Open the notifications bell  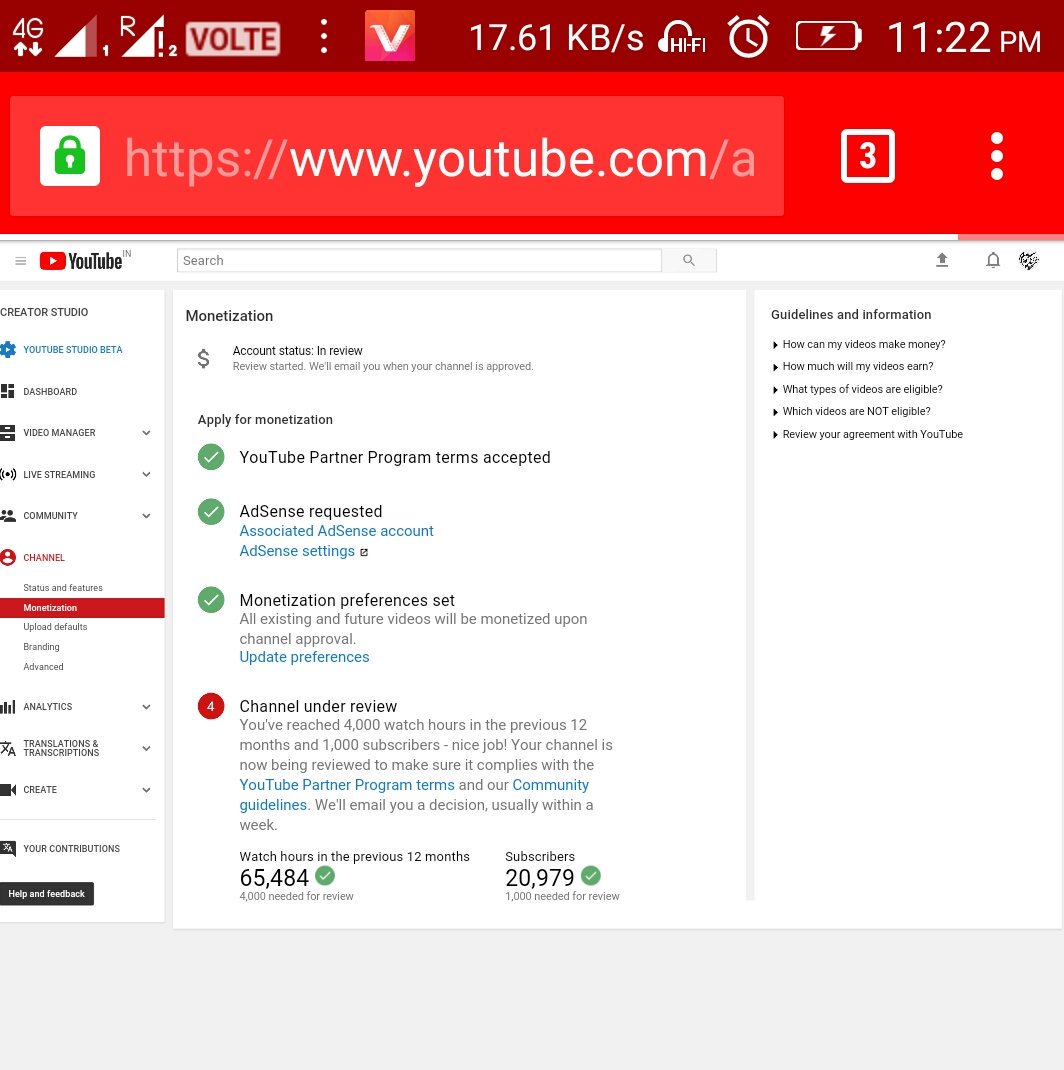click(x=993, y=260)
